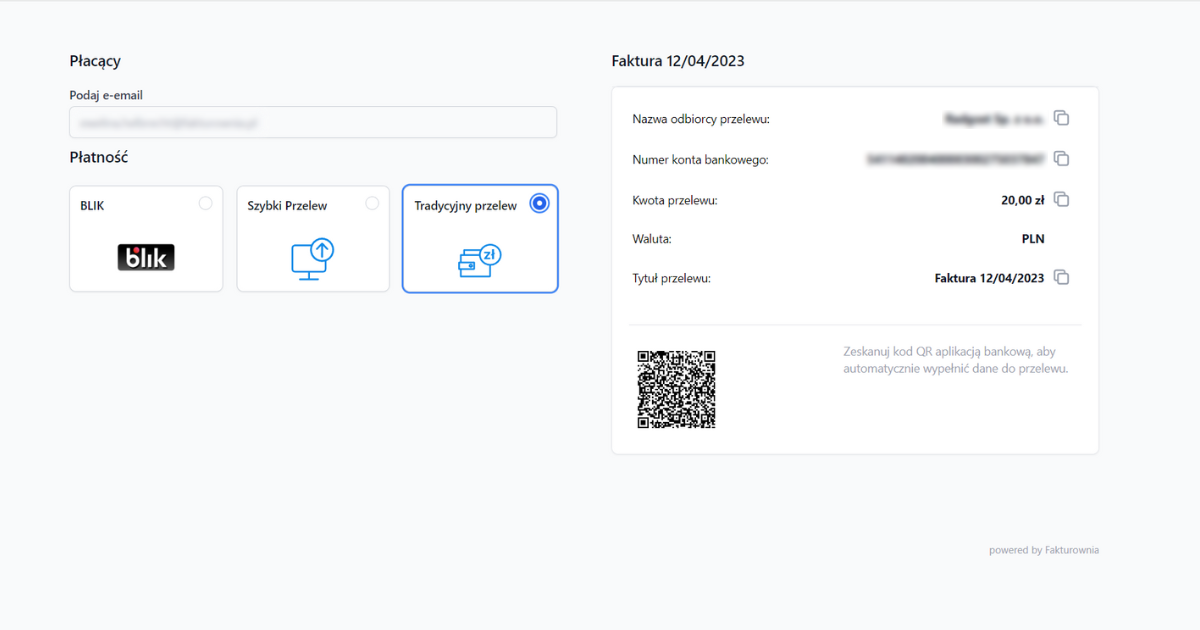Select the BLIK radio button

tap(206, 202)
